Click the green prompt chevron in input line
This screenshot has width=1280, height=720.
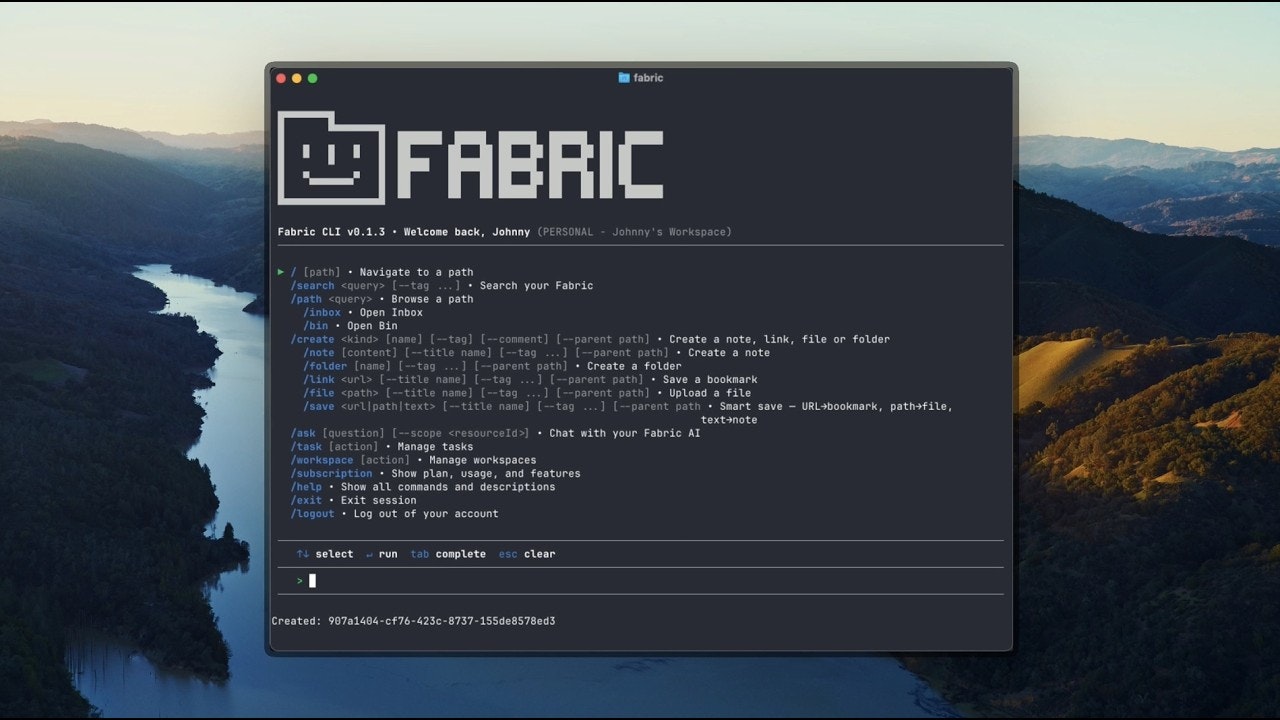(300, 581)
